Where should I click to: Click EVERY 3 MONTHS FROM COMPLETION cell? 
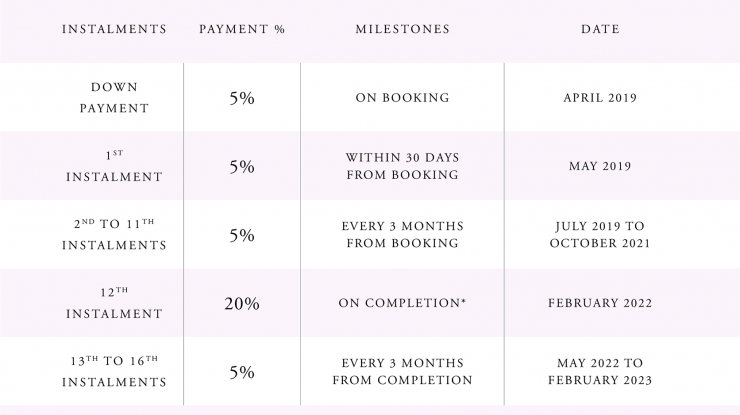[x=403, y=372]
